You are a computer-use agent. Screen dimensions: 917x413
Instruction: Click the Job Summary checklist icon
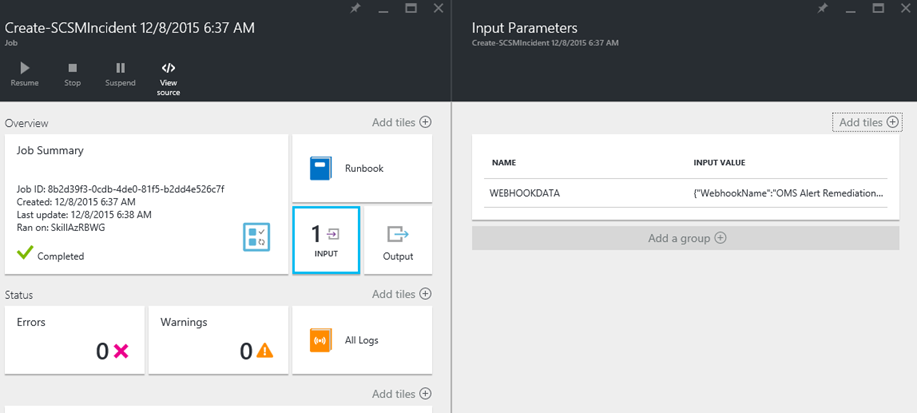click(257, 237)
